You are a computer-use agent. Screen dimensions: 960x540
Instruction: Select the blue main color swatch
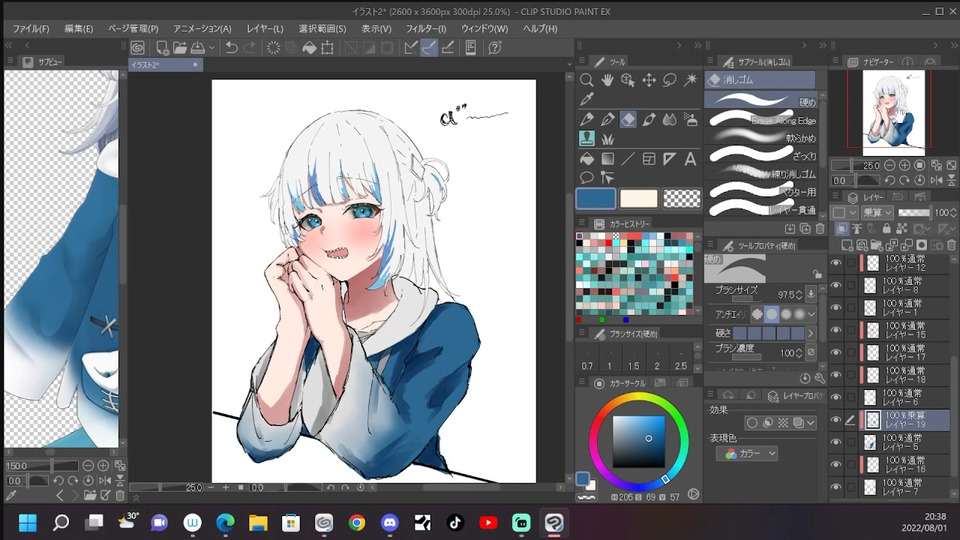click(596, 198)
